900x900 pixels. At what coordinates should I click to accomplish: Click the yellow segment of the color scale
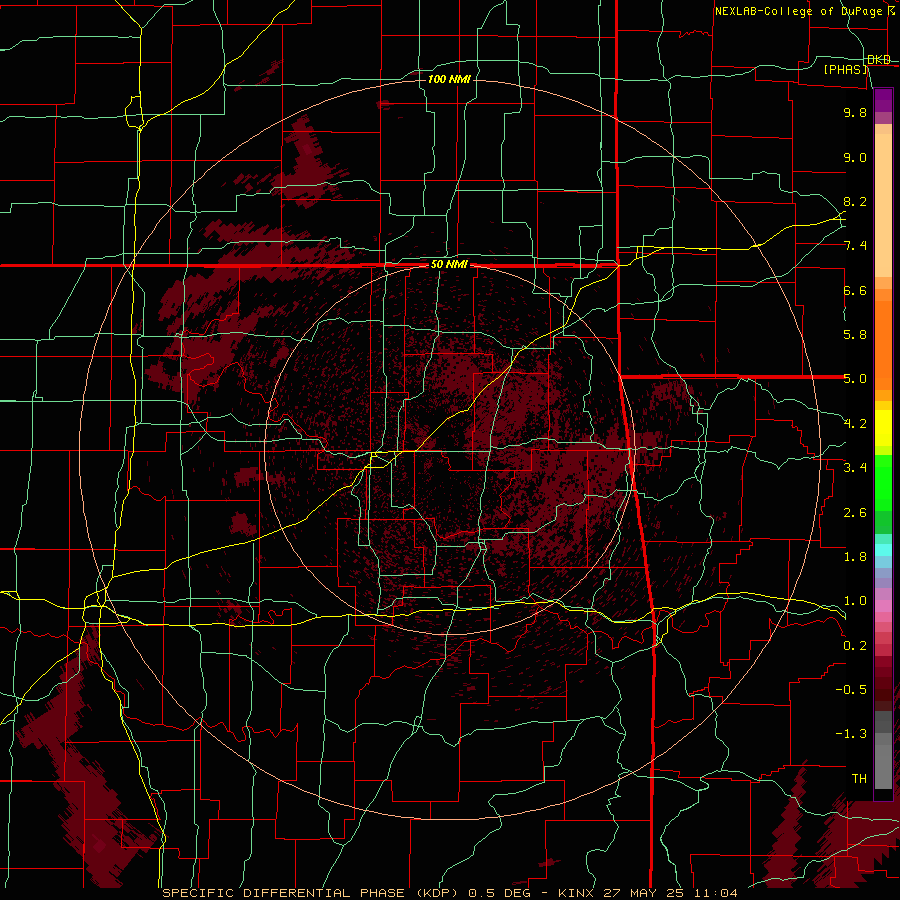click(x=883, y=428)
